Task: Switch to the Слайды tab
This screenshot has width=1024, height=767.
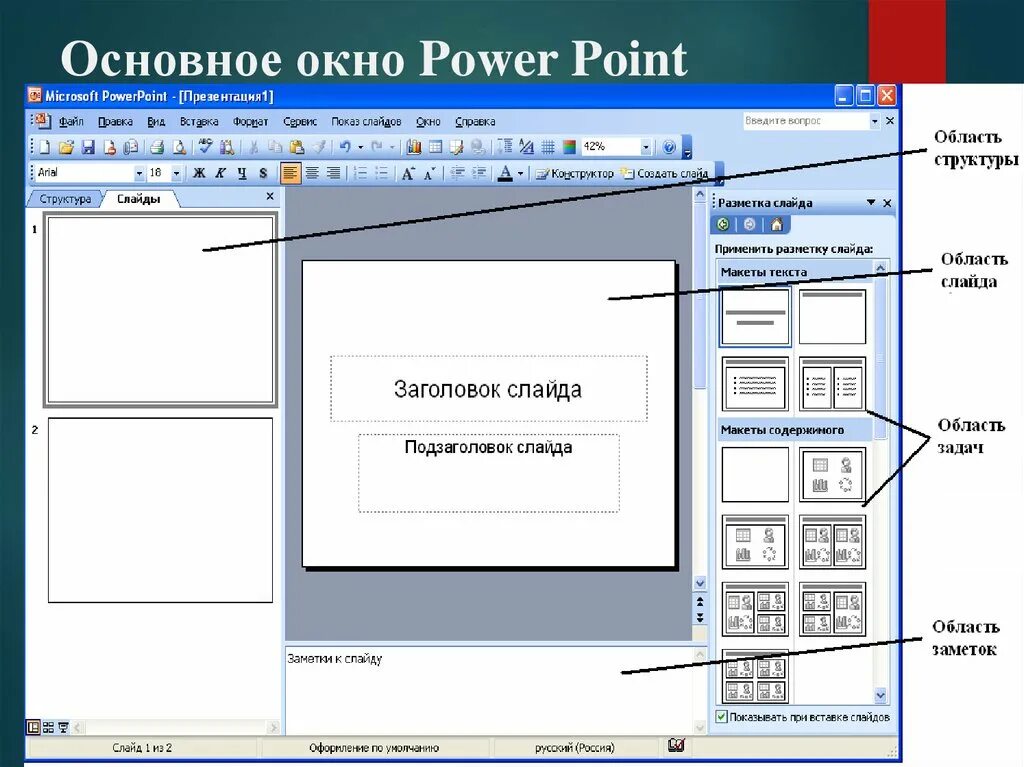Action: (138, 199)
